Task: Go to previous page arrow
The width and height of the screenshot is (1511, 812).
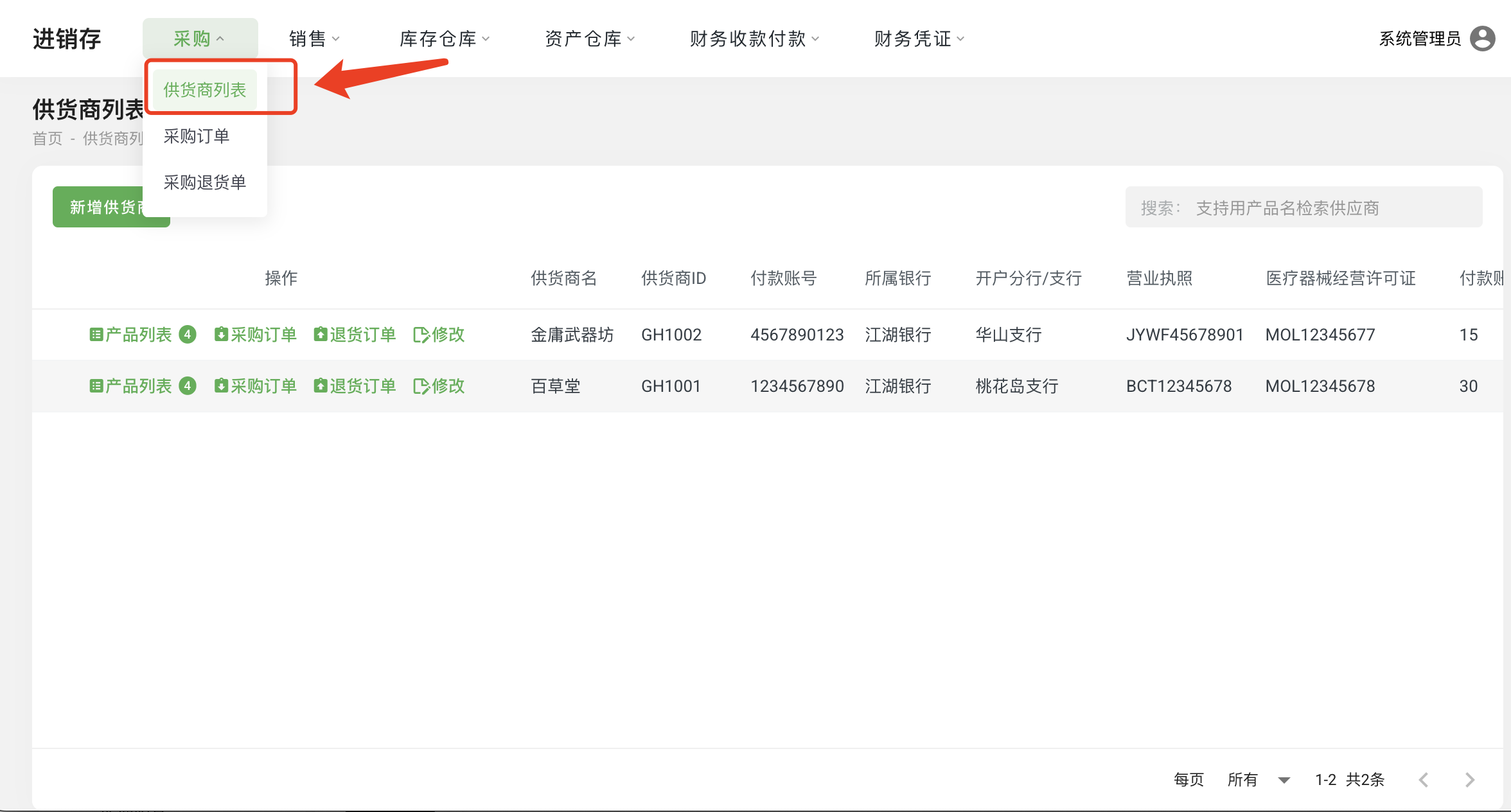Action: click(x=1424, y=780)
